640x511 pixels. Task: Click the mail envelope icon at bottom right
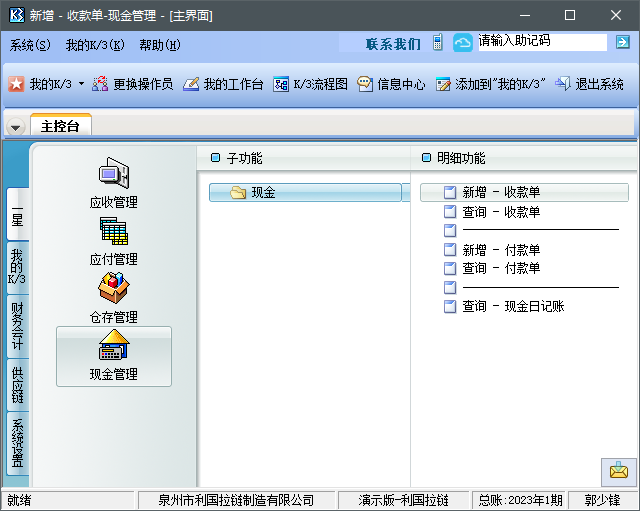(x=619, y=470)
